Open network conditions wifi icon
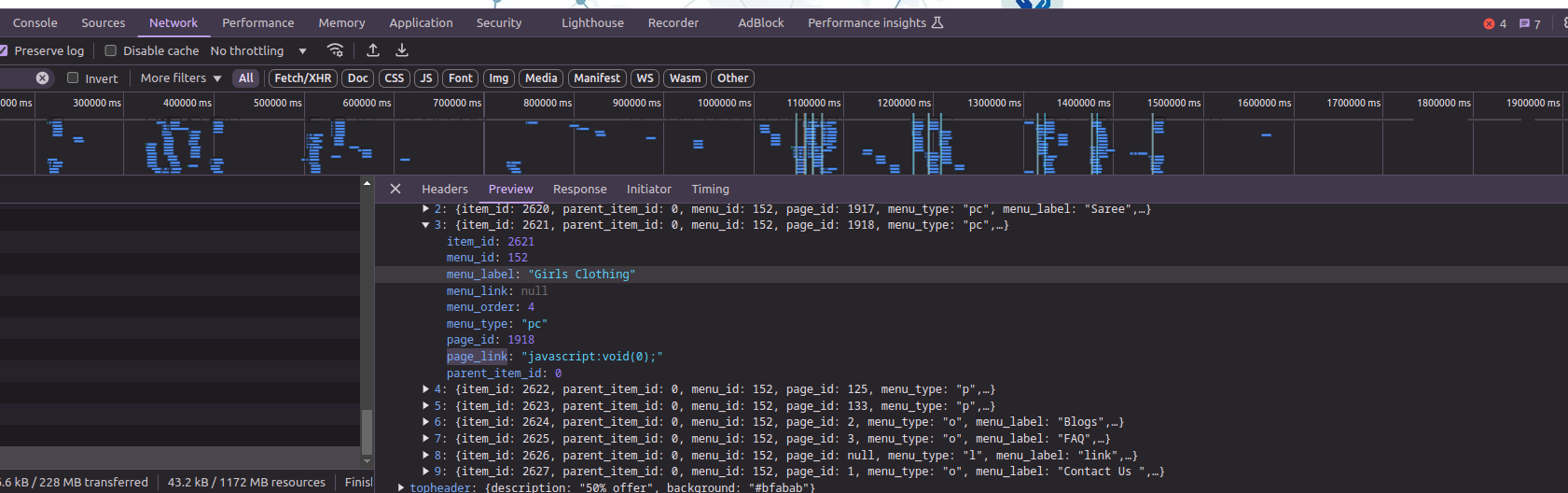The height and width of the screenshot is (493, 1568). coord(335,50)
